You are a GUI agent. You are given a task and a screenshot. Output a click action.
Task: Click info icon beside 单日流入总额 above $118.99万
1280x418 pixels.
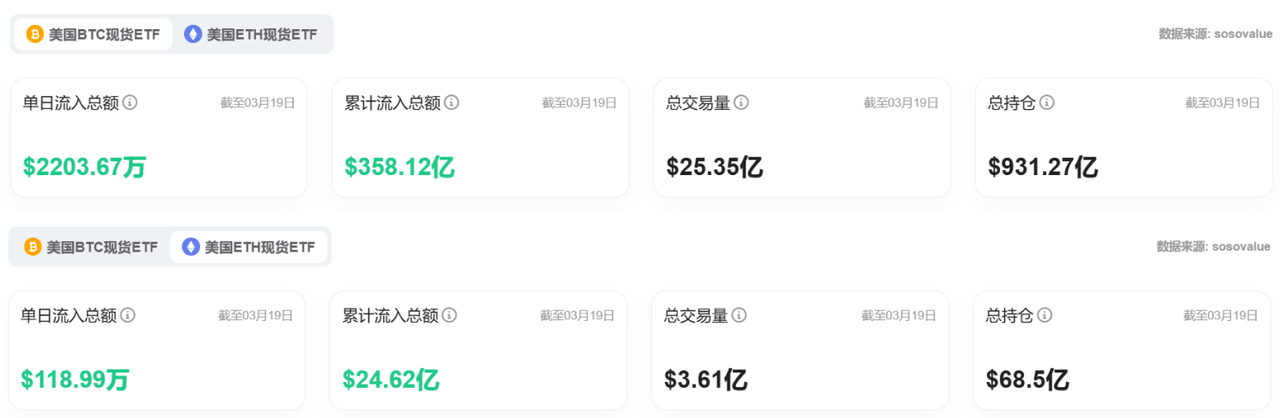[x=128, y=315]
